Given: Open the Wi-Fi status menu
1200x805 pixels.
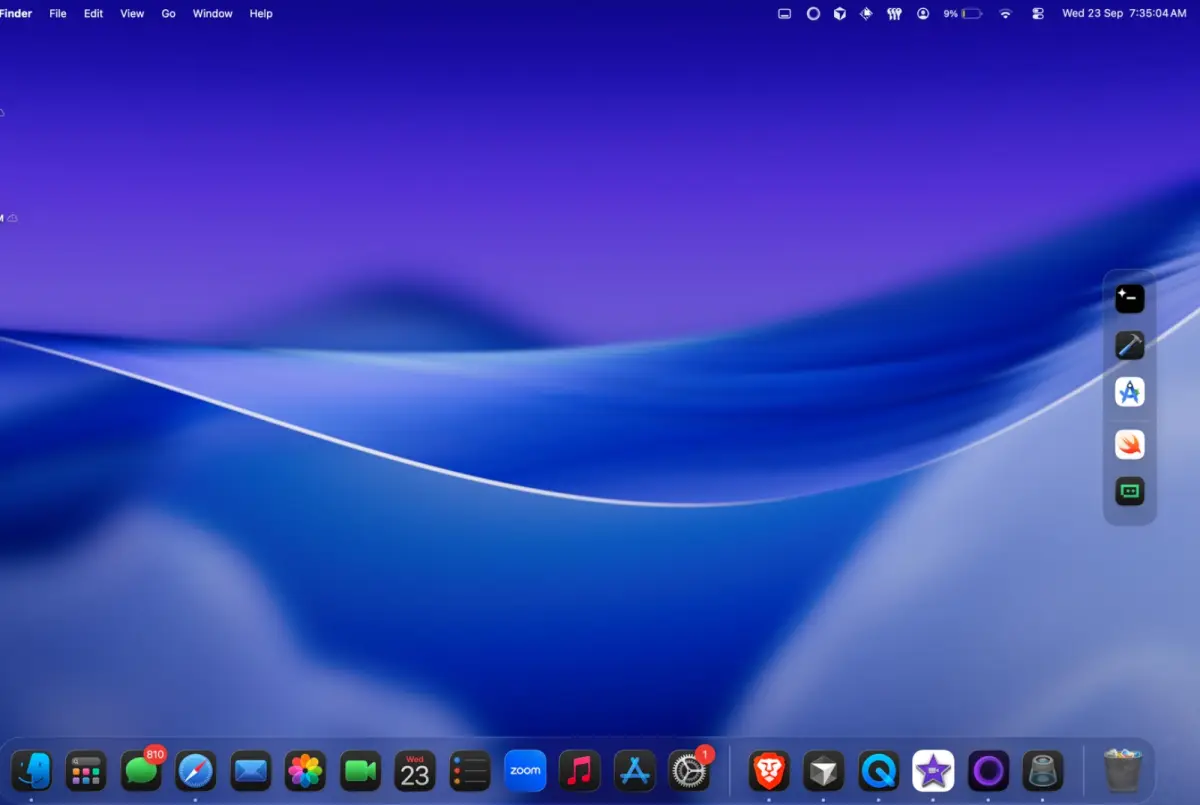Looking at the screenshot, I should point(1006,14).
